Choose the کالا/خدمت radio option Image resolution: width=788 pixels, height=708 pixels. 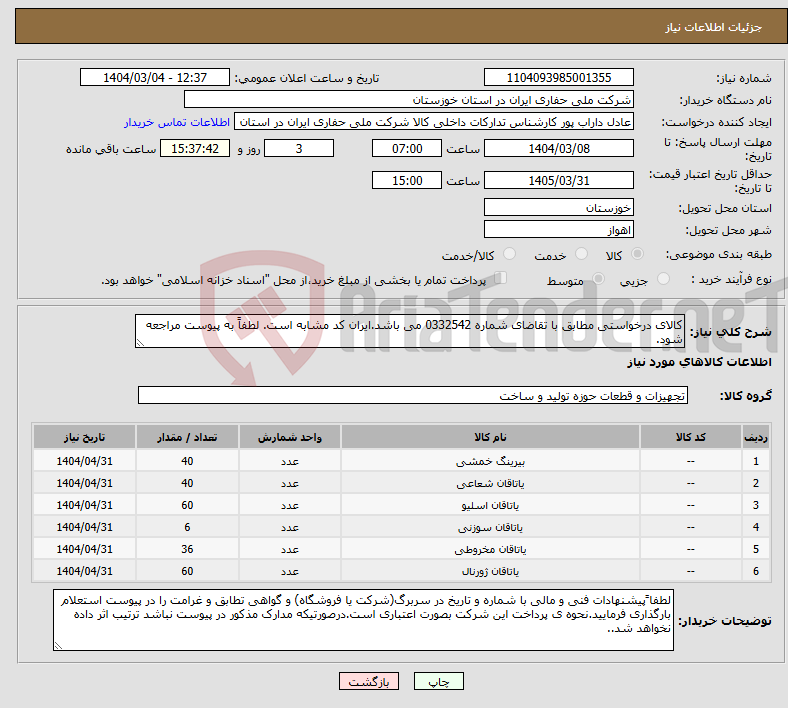[x=509, y=255]
